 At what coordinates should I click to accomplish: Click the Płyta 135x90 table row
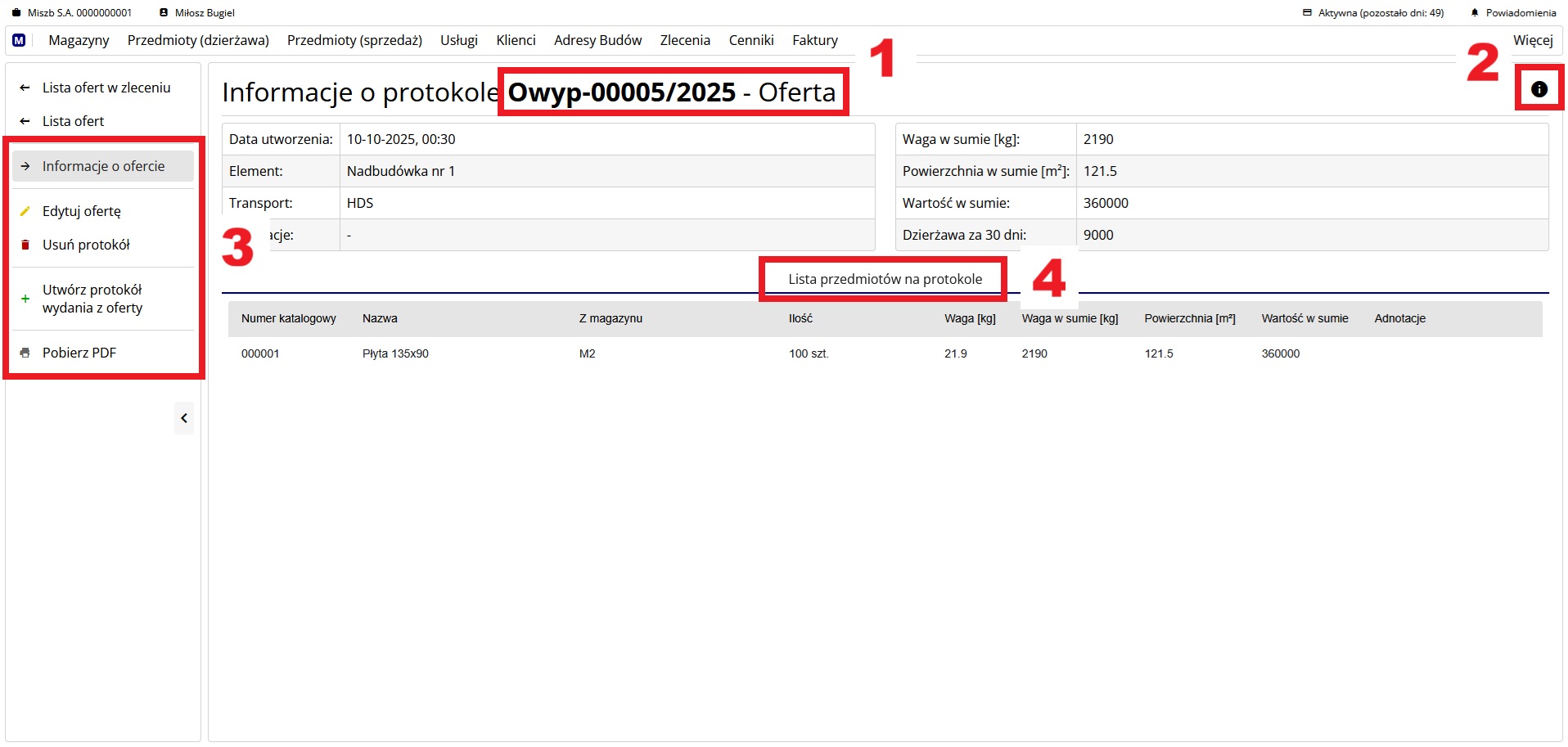pos(395,353)
